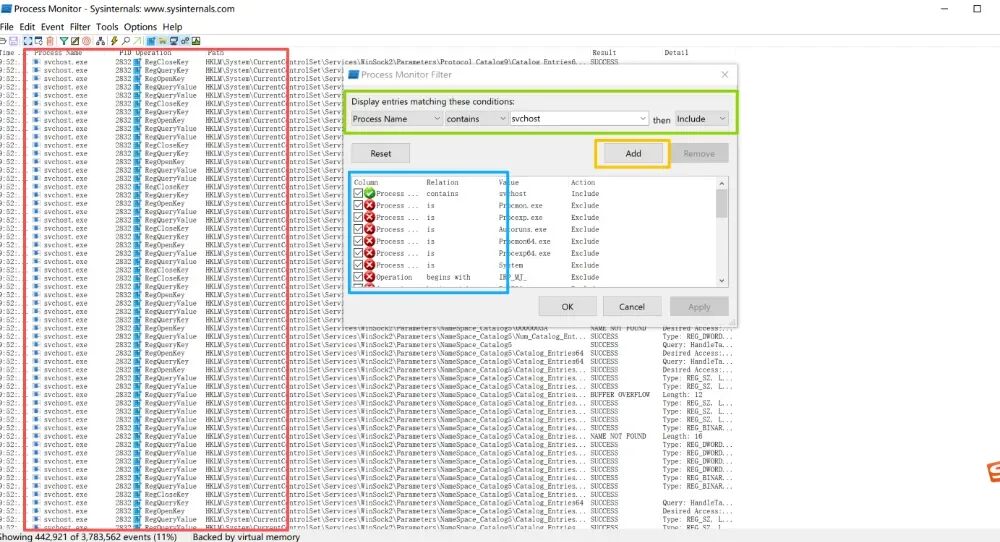
Task: Click the Clear events trash icon
Action: 50,40
